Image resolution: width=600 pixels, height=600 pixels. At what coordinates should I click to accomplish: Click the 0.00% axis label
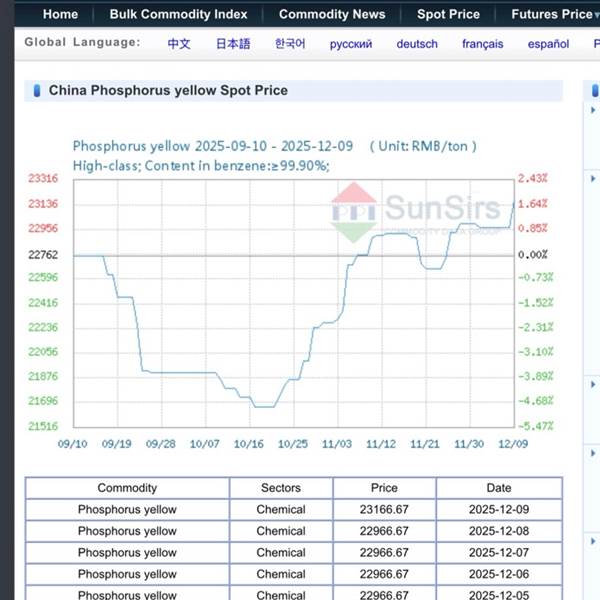[x=532, y=254]
